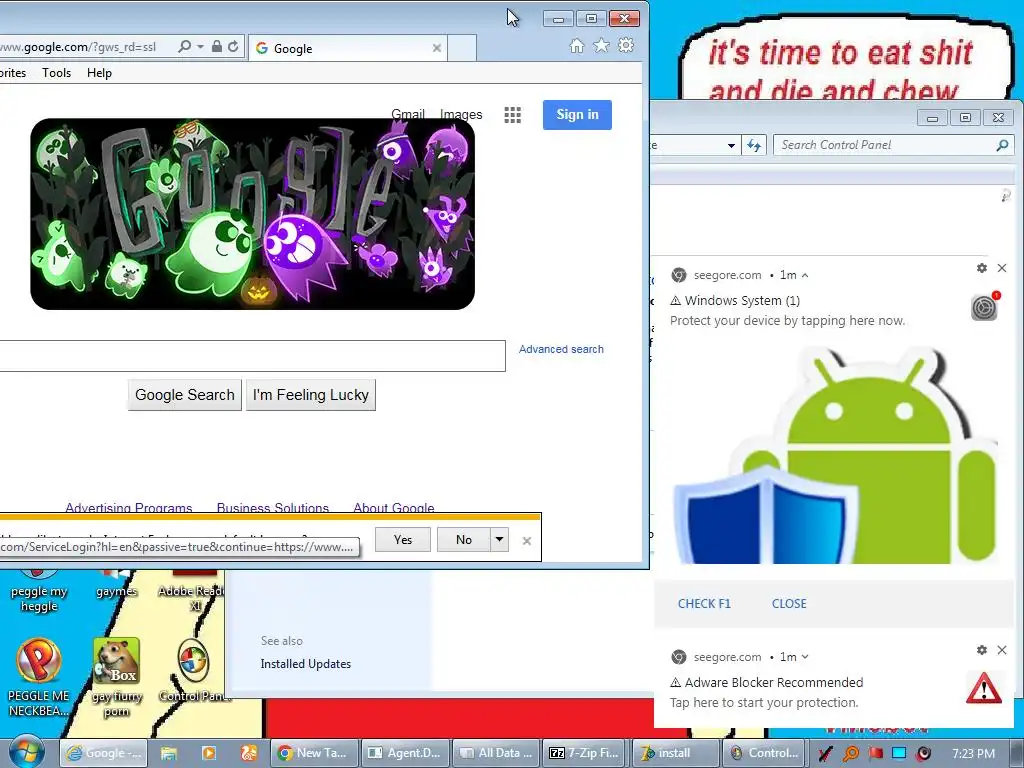Close the default browser notification bar
Screen dimensions: 1024x768
pyautogui.click(x=527, y=541)
